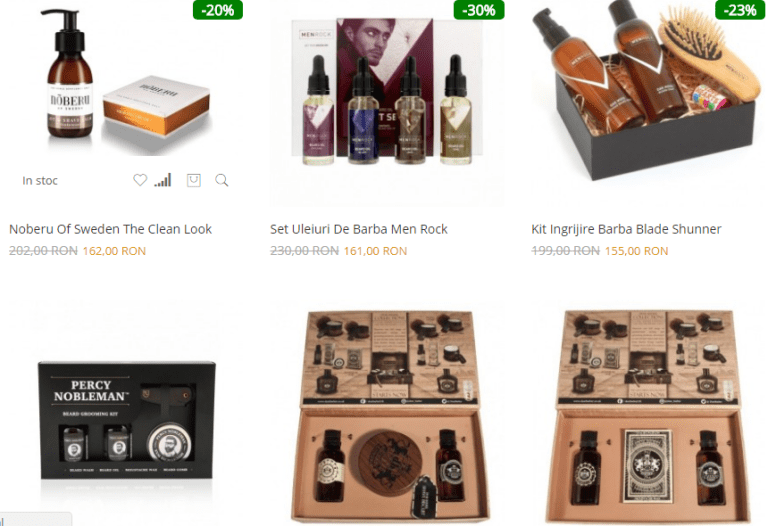This screenshot has width=768, height=526.
Task: Add Noberu product to wishlist heart icon
Action: click(140, 180)
